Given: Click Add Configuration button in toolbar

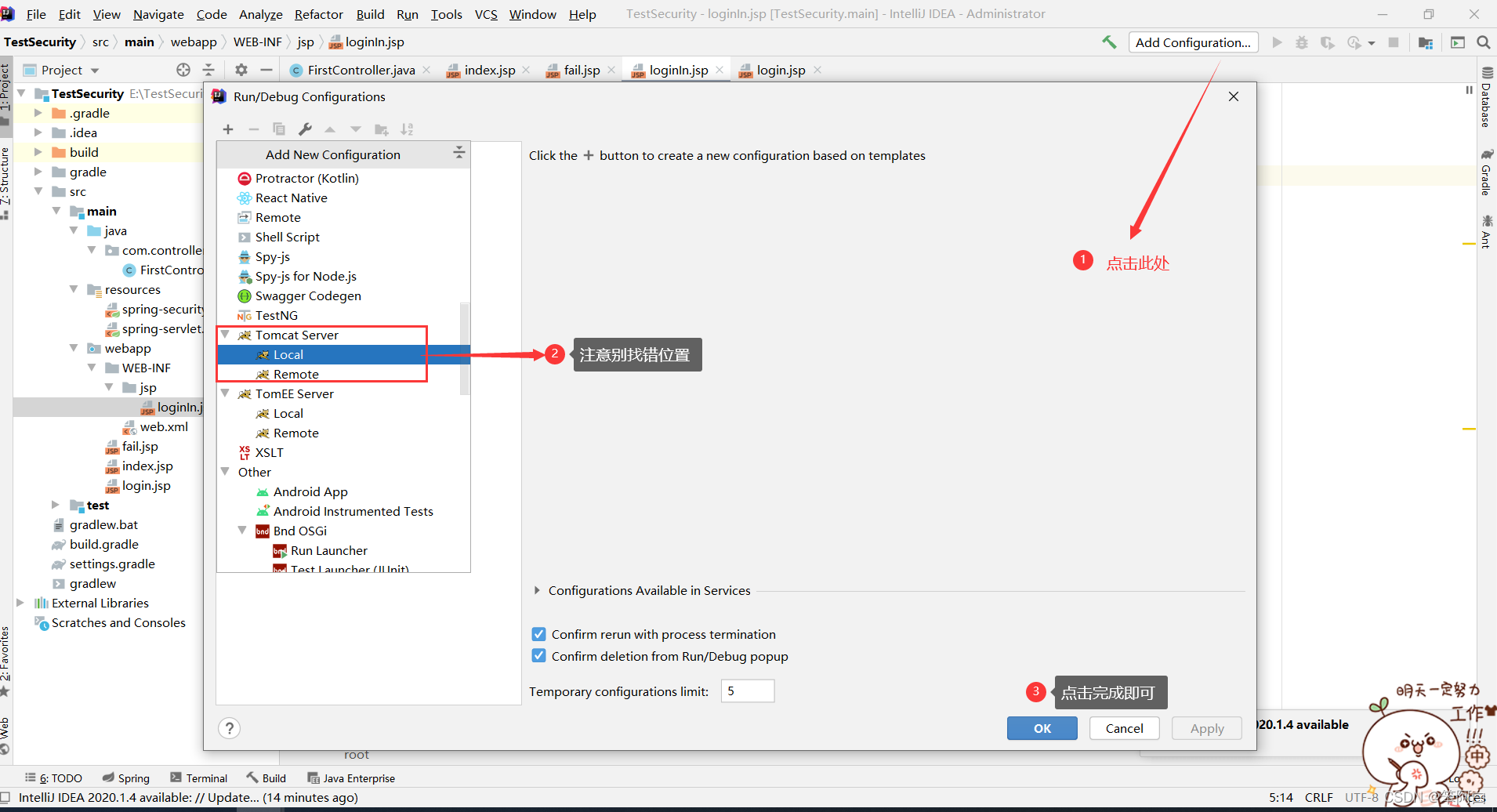Looking at the screenshot, I should 1193,42.
